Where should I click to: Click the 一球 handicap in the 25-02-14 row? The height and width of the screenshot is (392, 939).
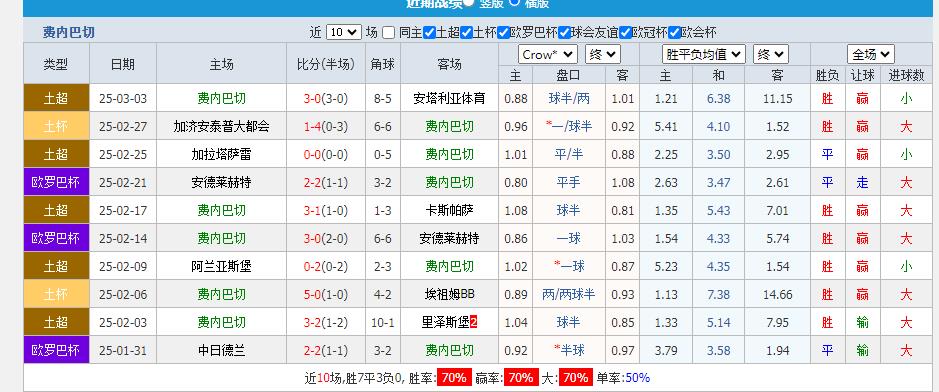point(568,239)
